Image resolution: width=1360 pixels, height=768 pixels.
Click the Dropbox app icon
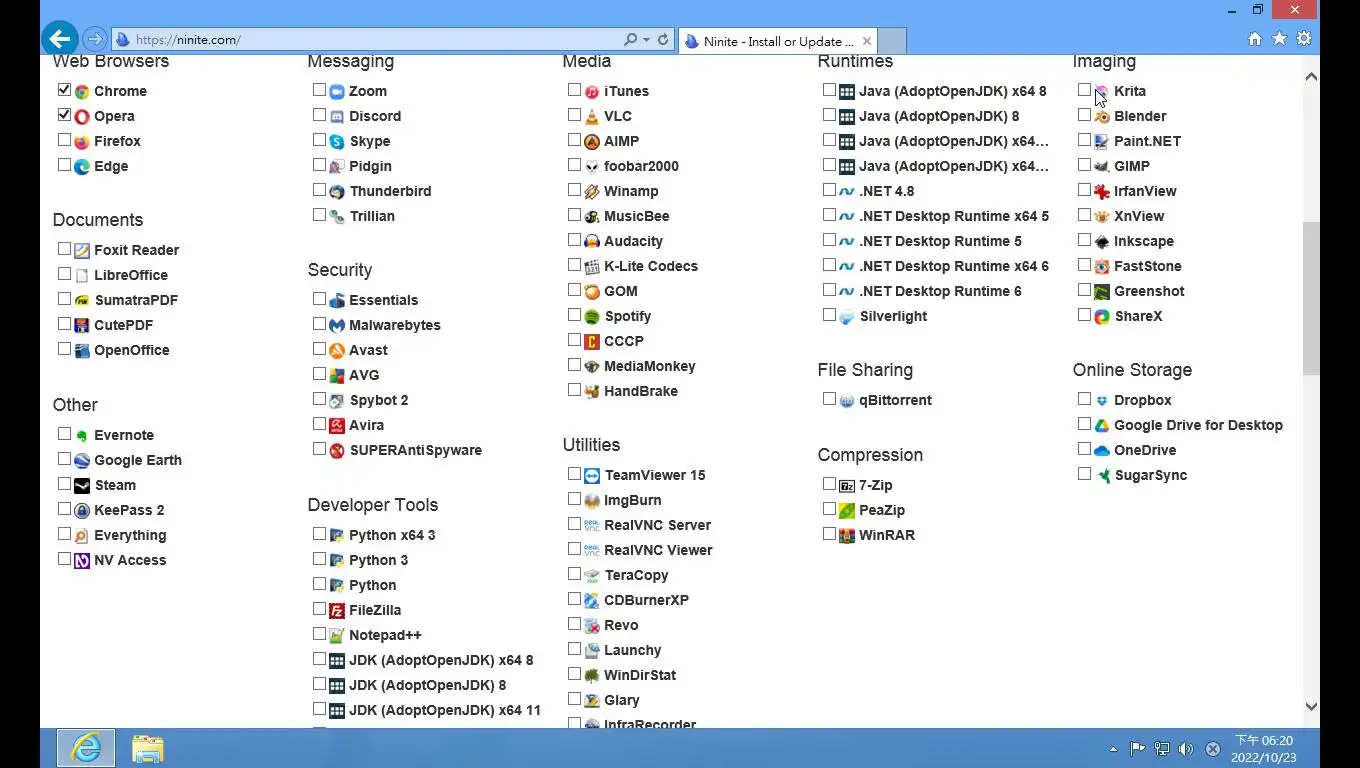(x=1102, y=400)
